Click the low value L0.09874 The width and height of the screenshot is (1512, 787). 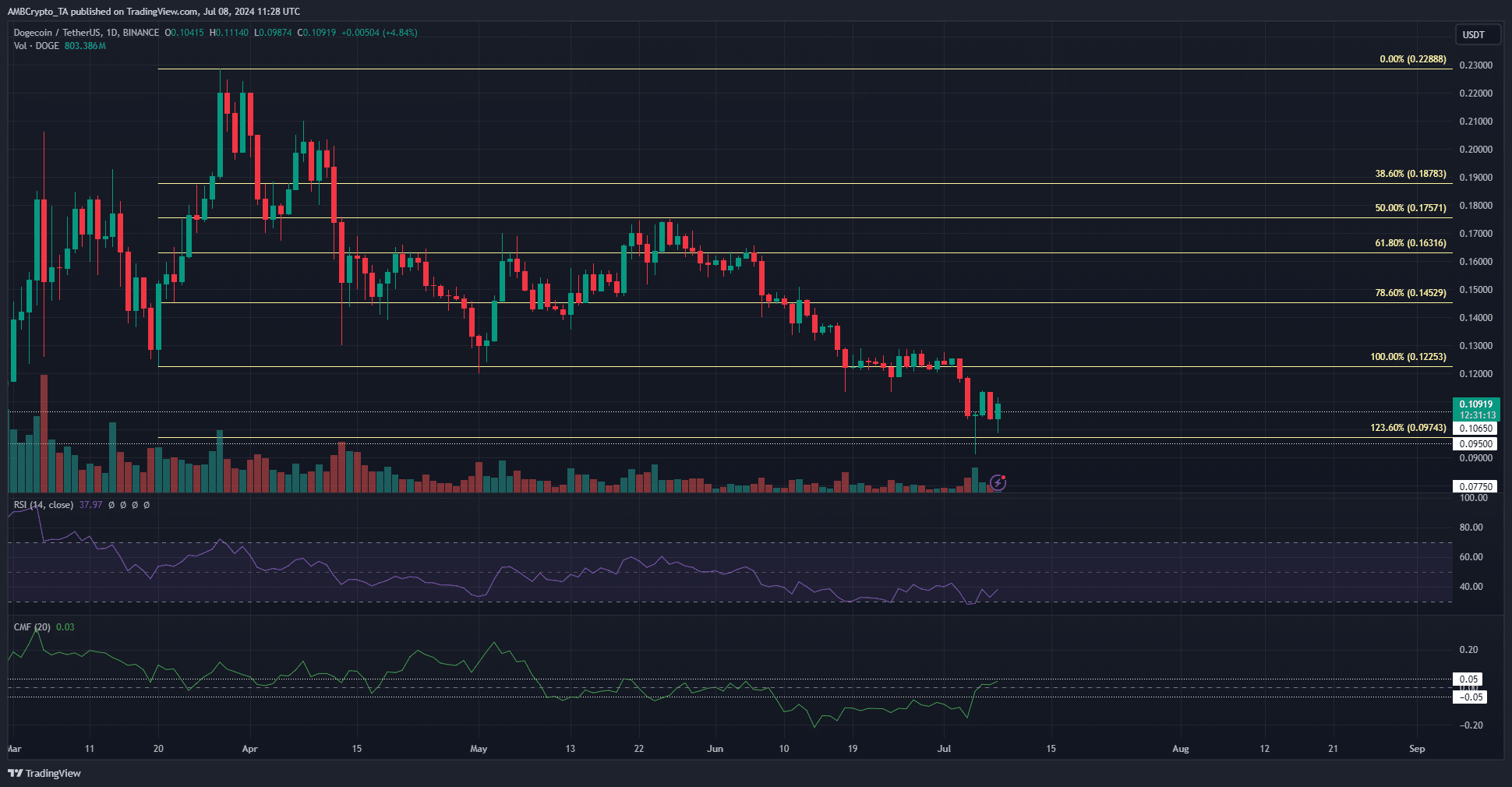[x=273, y=33]
